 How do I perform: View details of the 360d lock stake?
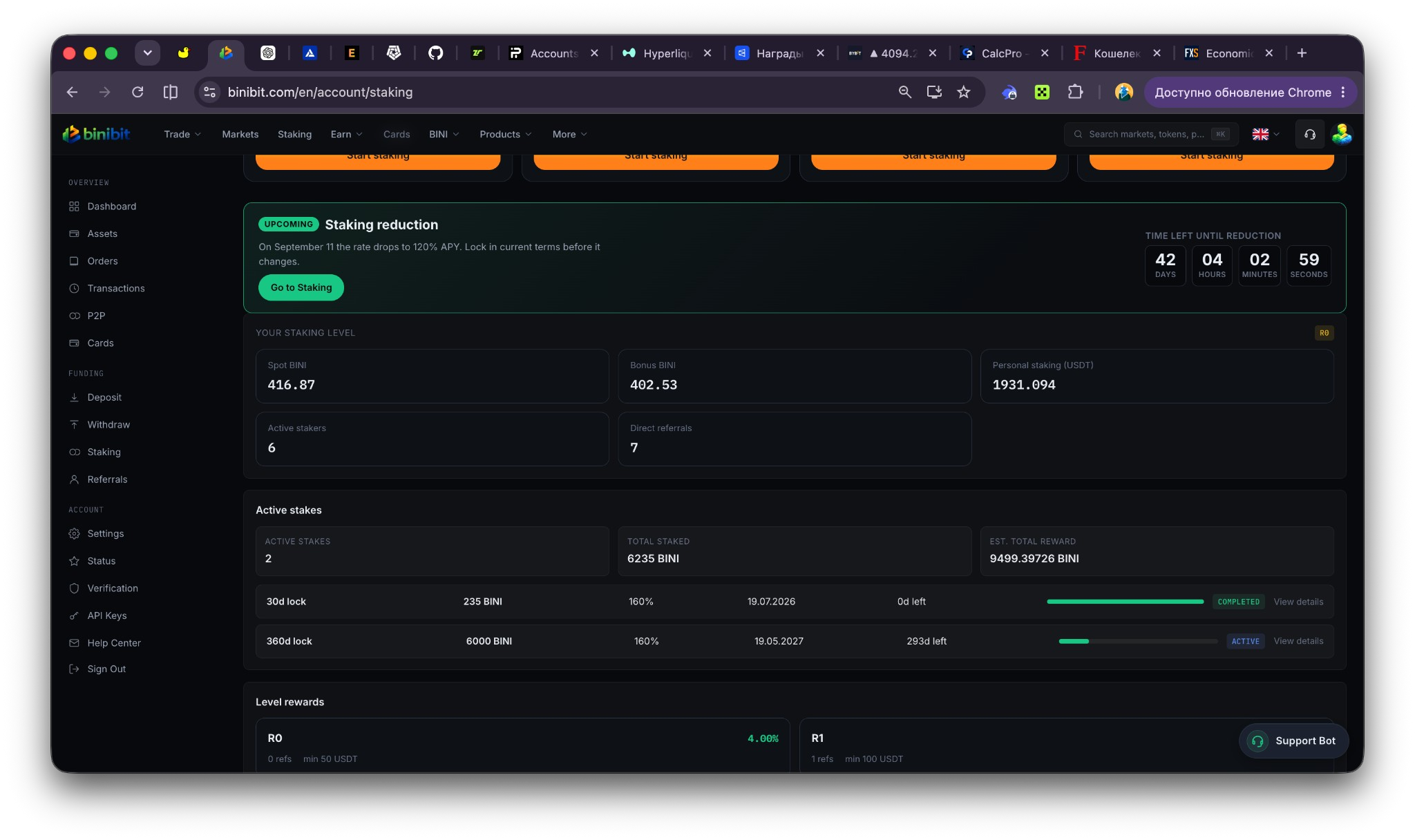(1298, 641)
